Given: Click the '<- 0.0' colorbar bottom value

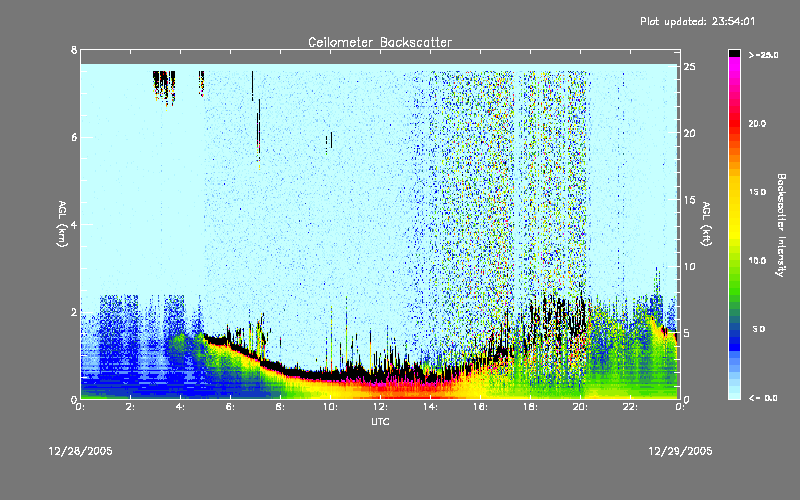Looking at the screenshot, I should [x=763, y=397].
